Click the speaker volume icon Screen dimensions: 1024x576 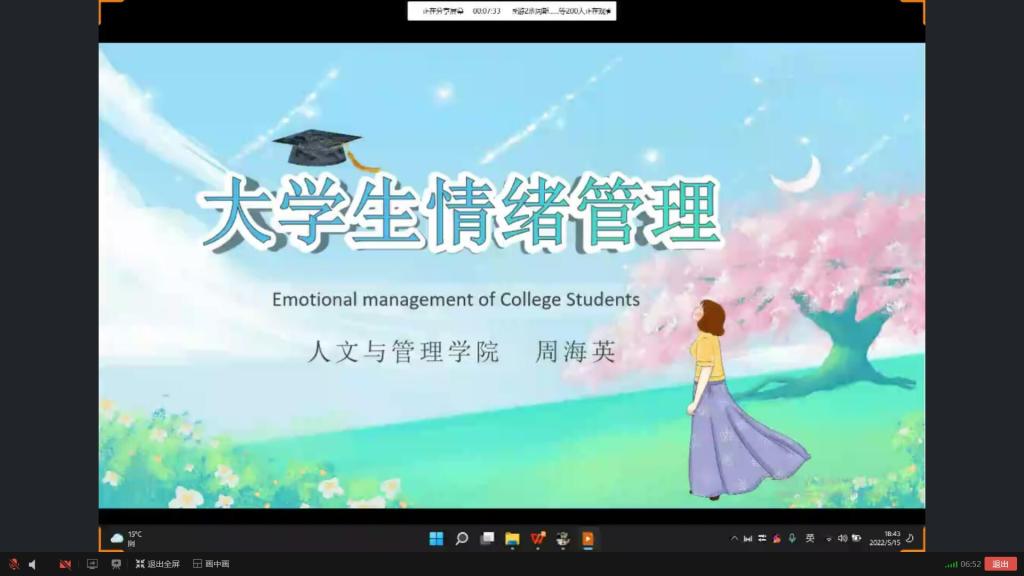pyautogui.click(x=32, y=564)
